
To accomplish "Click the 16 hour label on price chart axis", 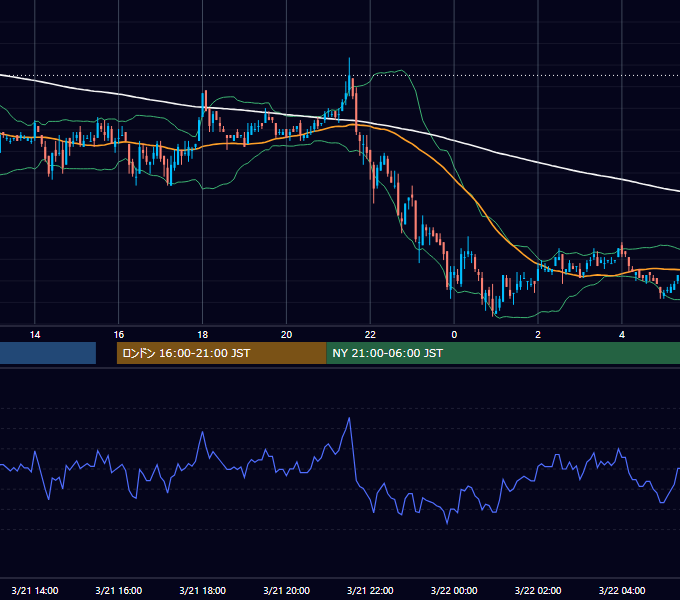I will coord(119,335).
